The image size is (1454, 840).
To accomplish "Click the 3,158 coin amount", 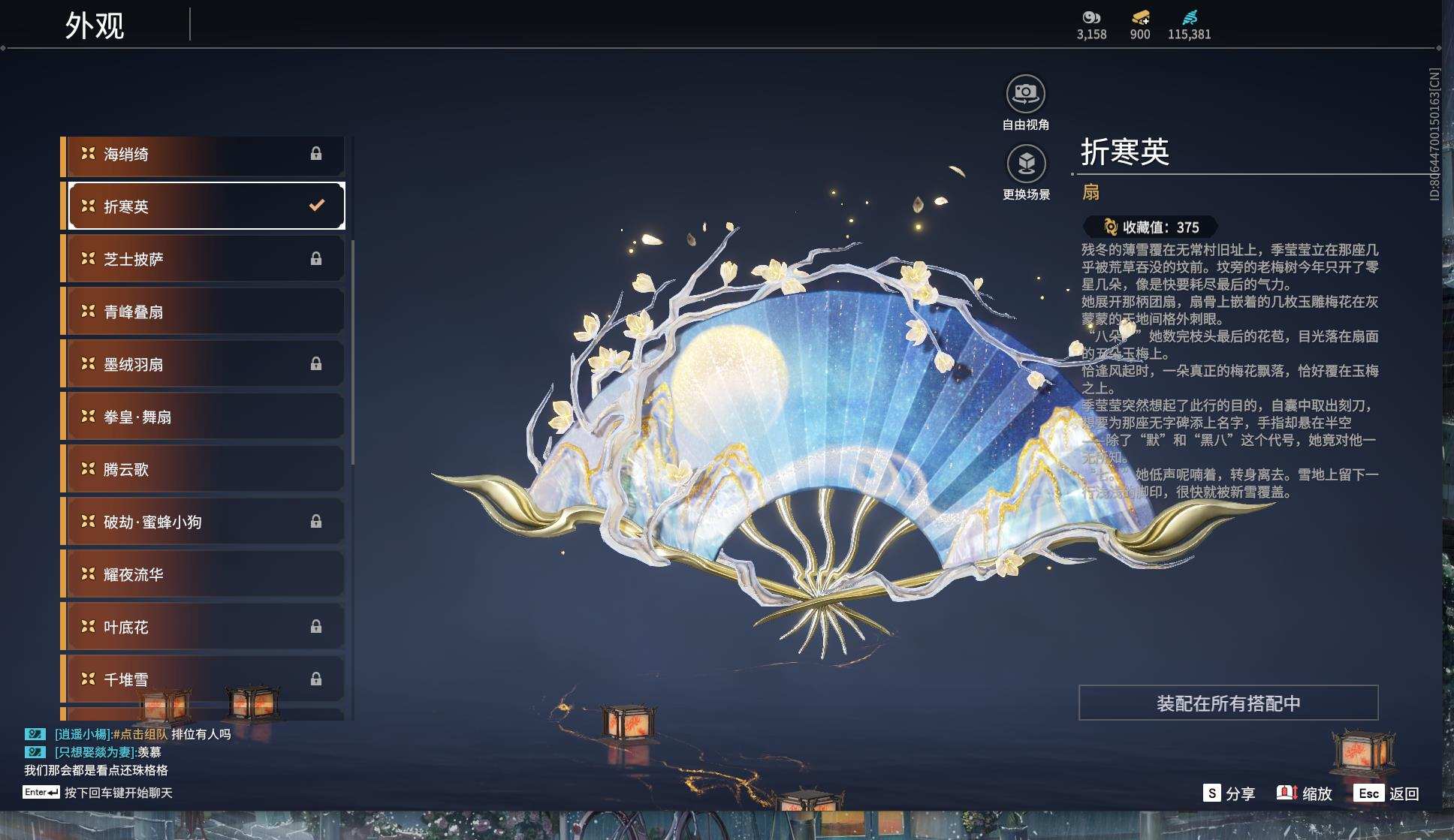I will [x=1091, y=35].
